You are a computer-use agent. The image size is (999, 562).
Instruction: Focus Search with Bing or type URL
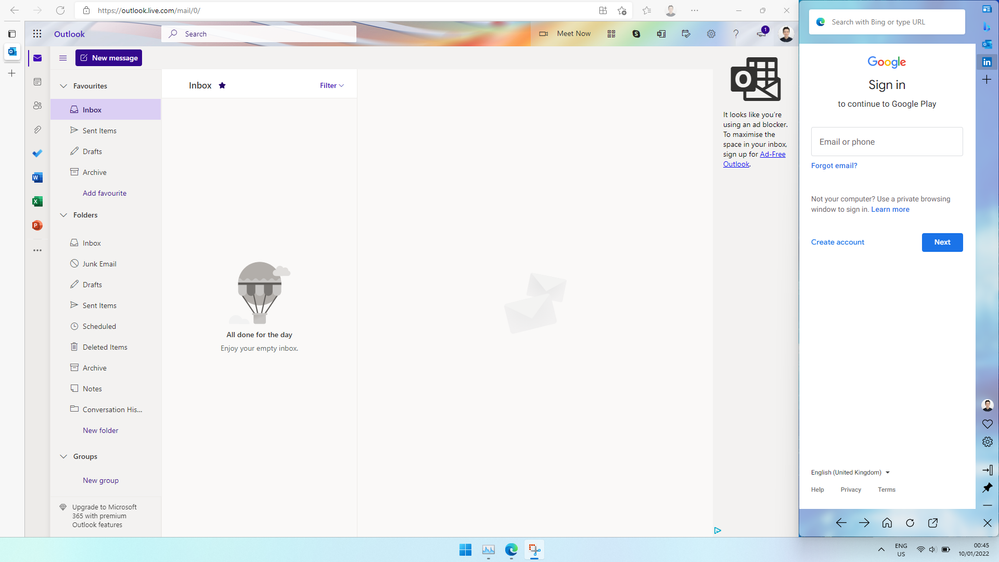(x=887, y=22)
